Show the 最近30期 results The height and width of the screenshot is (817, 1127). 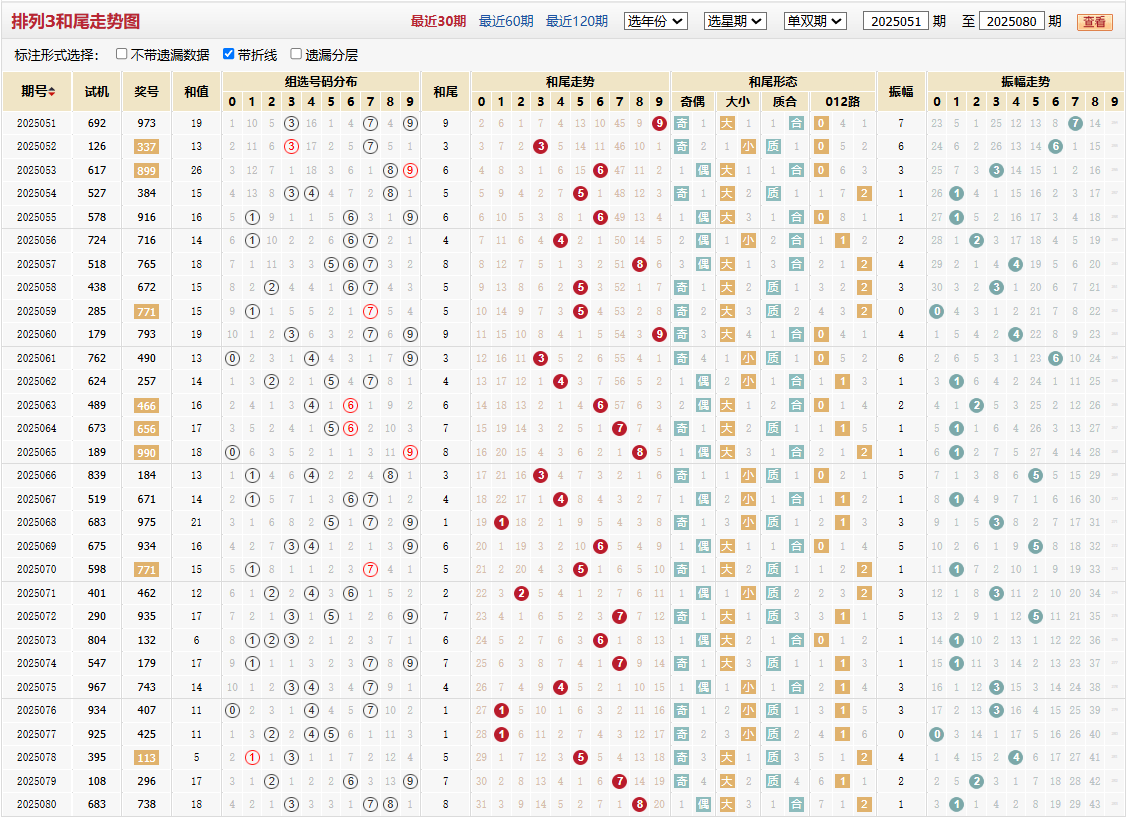(x=438, y=22)
